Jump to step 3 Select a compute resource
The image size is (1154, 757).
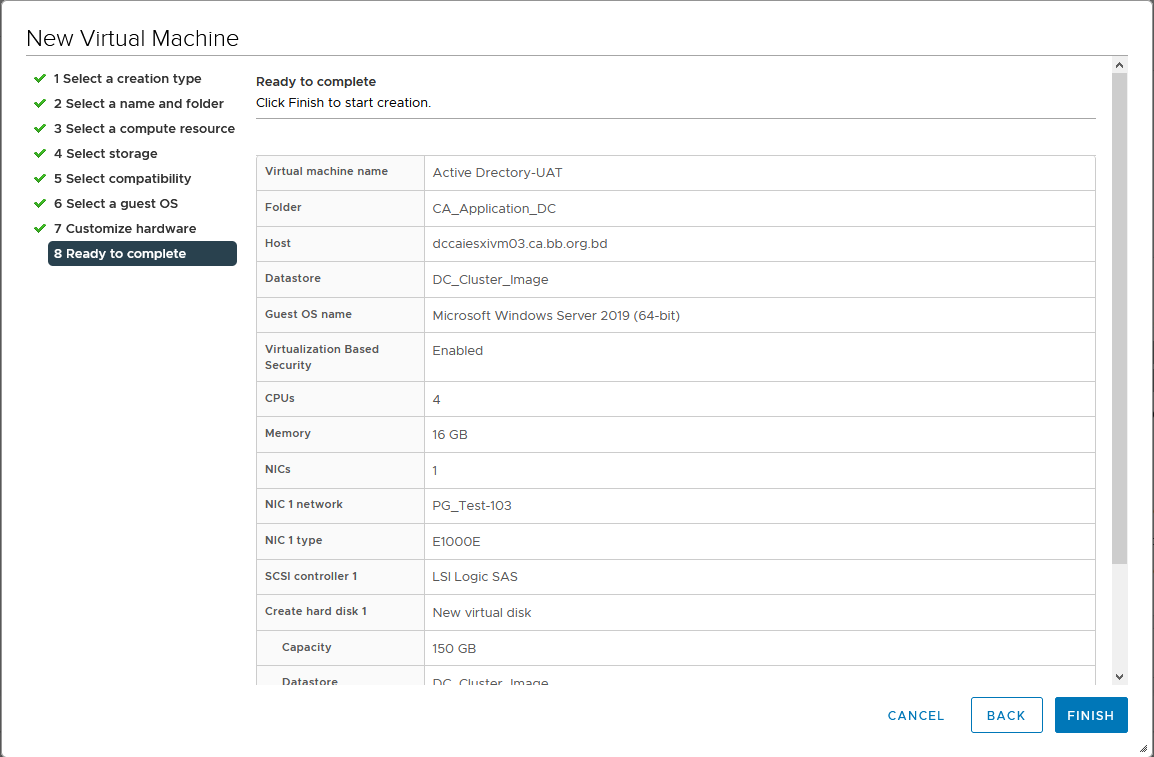(144, 129)
